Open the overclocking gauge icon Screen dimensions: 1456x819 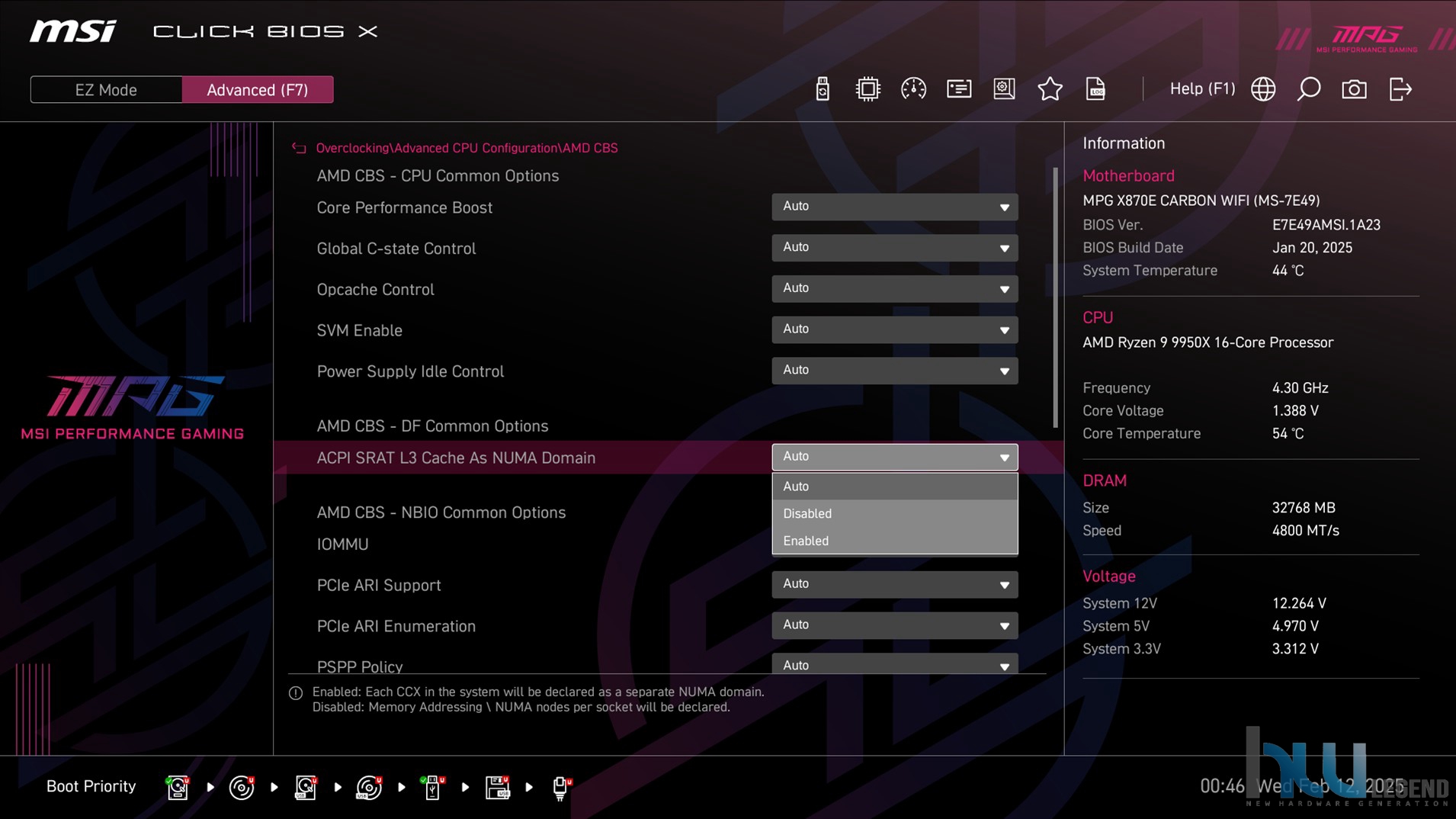(x=913, y=89)
